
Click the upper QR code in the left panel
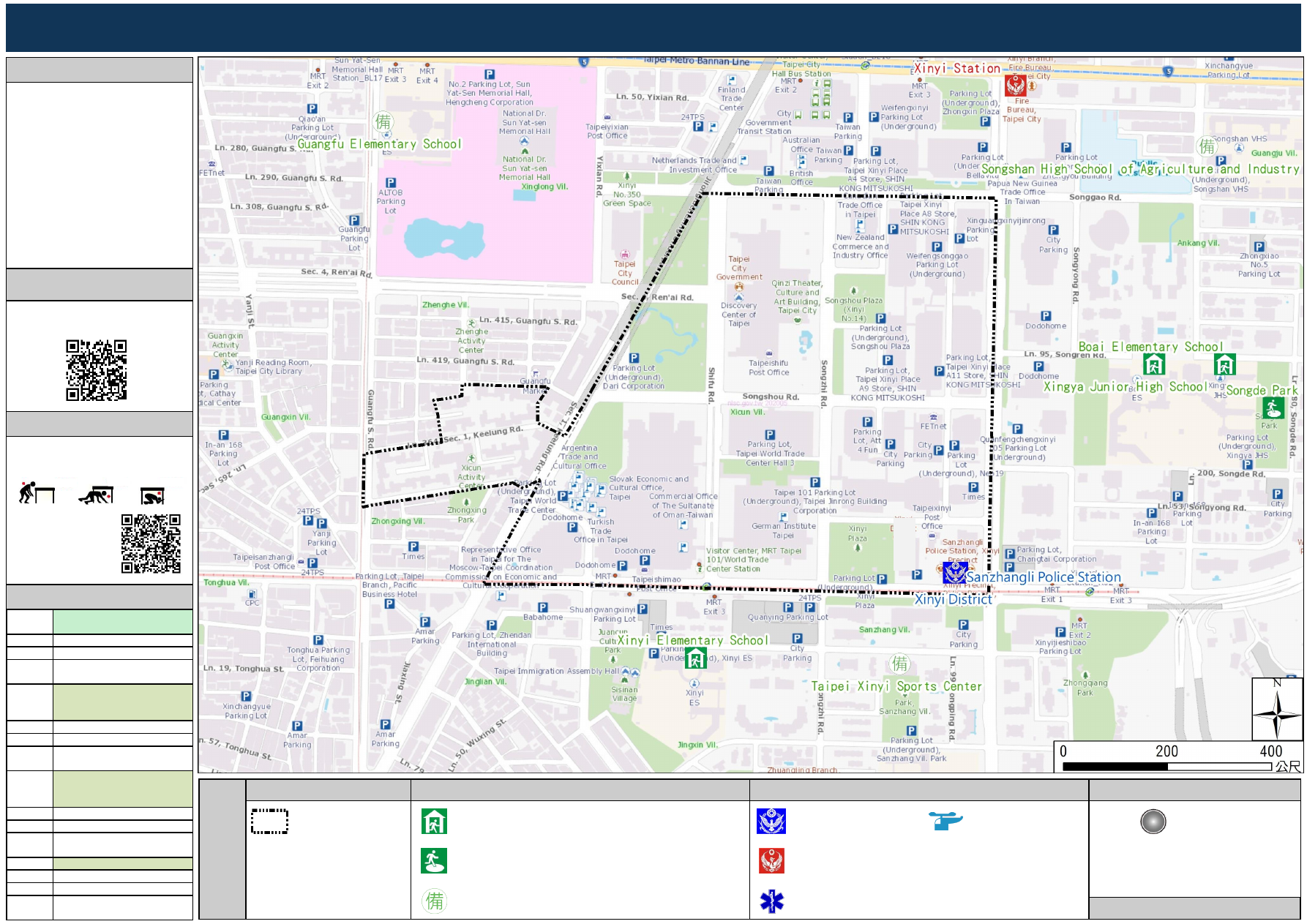point(96,369)
